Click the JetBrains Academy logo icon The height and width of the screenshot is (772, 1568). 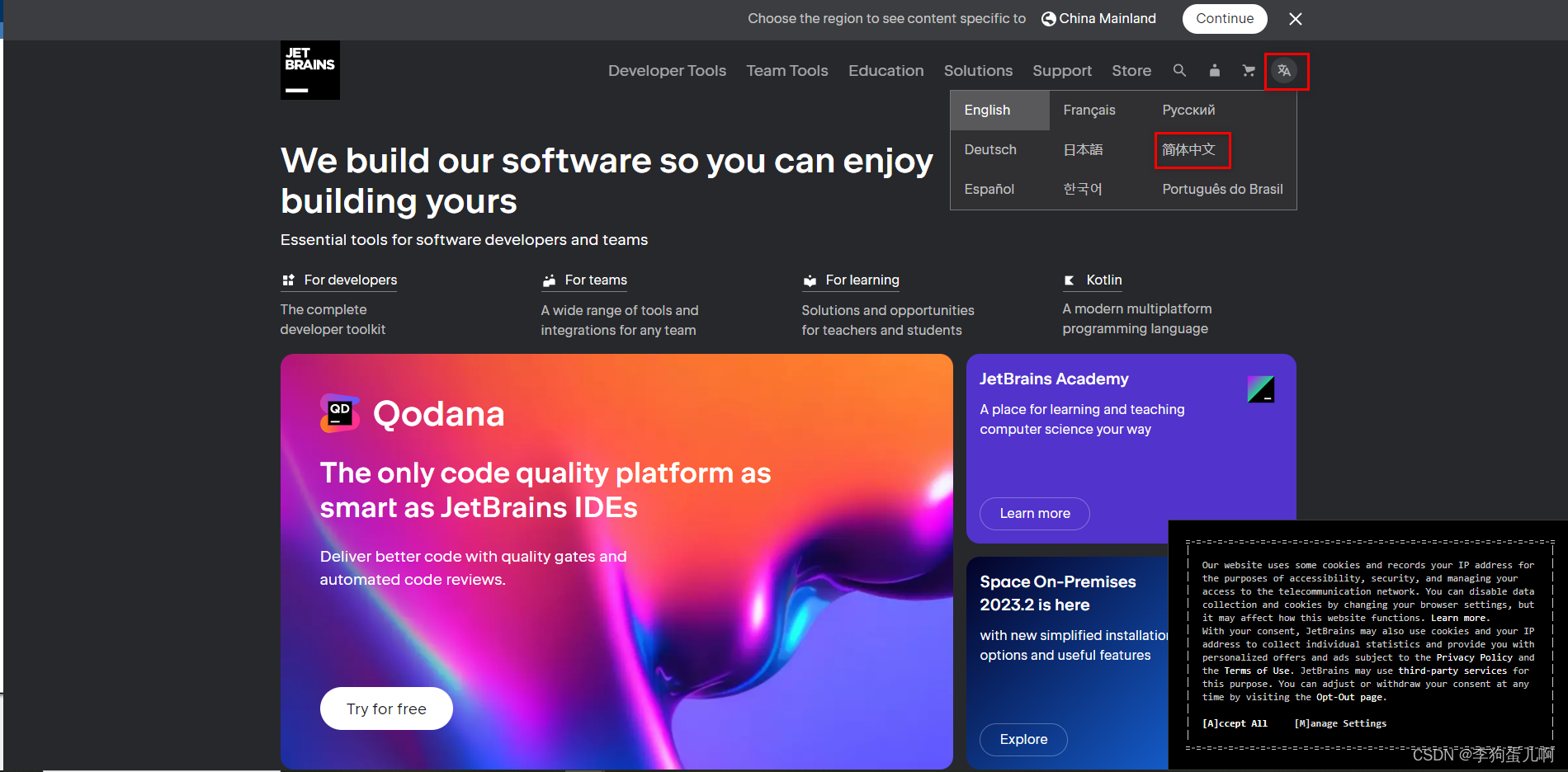(1261, 388)
